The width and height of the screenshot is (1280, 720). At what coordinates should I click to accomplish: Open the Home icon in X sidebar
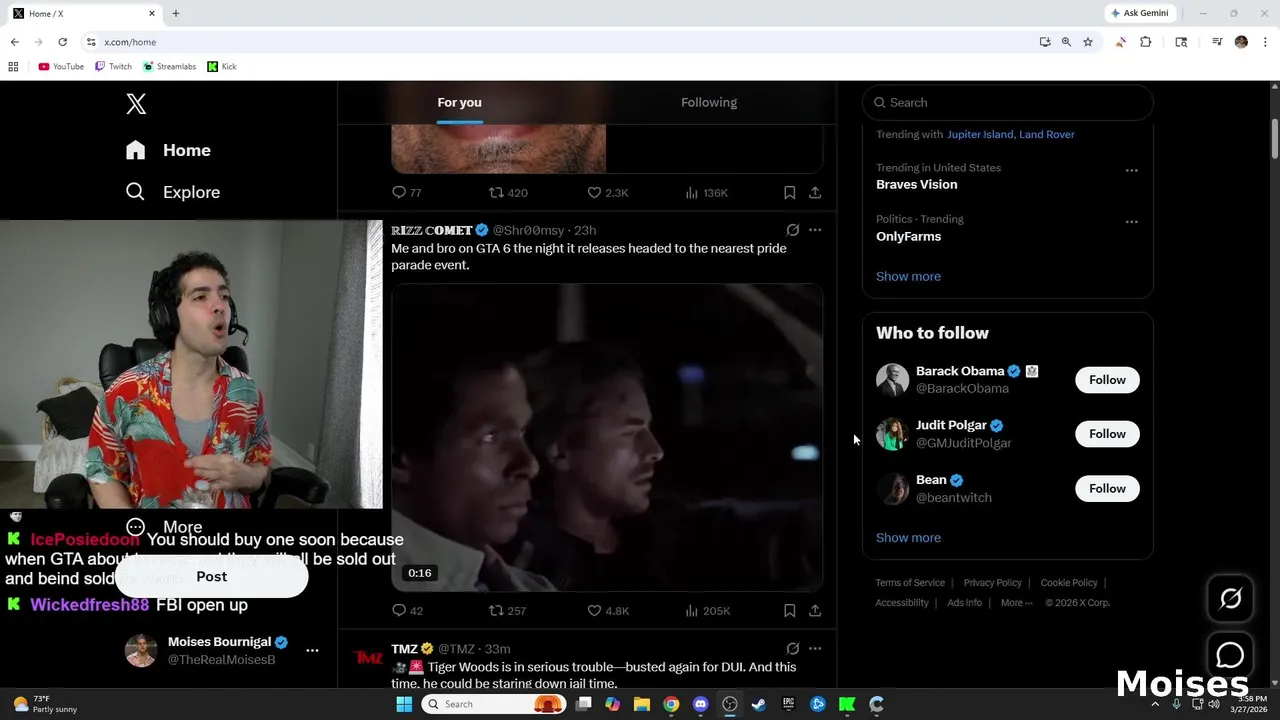136,150
